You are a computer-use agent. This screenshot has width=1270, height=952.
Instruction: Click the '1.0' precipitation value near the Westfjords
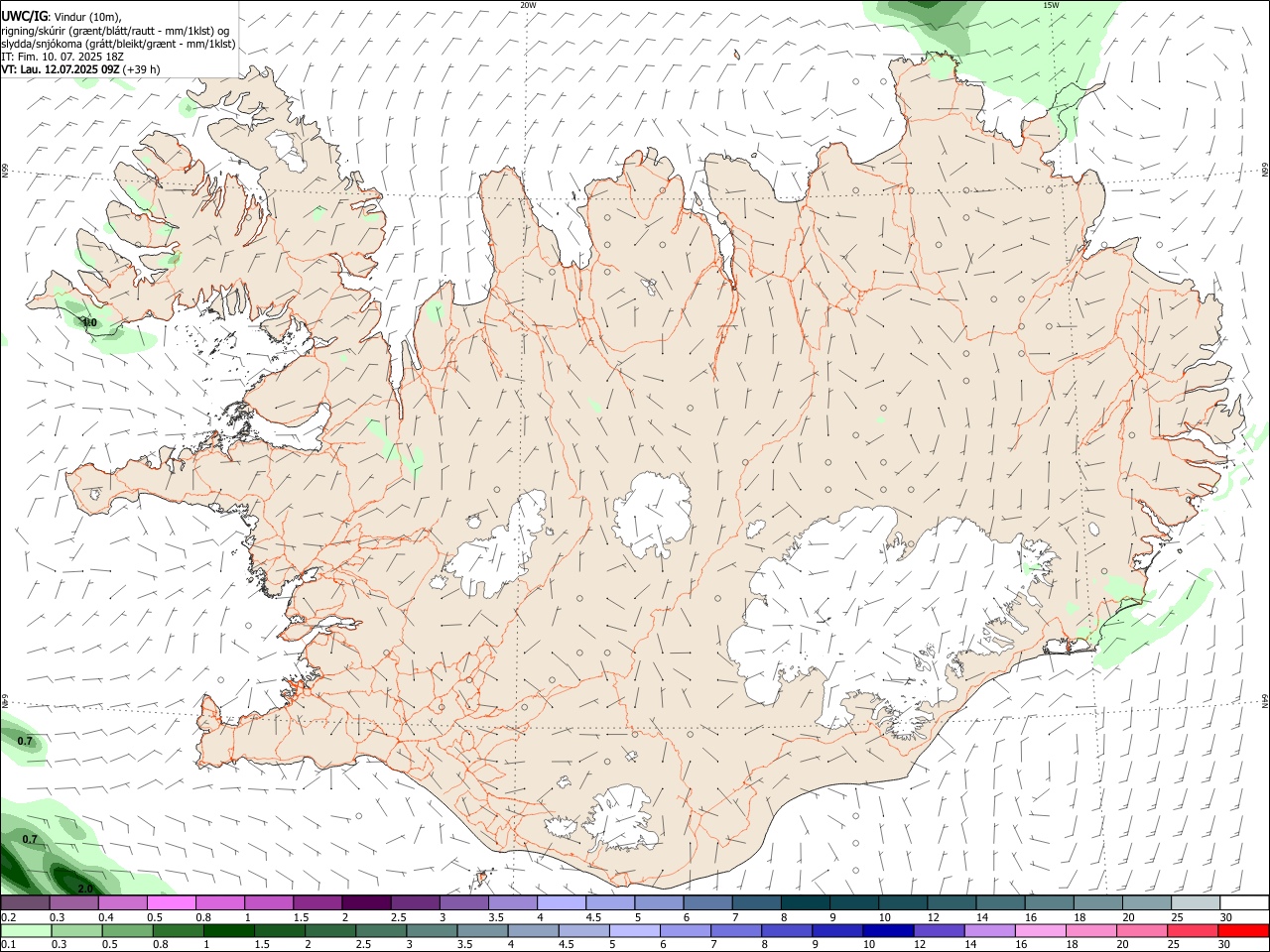tap(89, 322)
